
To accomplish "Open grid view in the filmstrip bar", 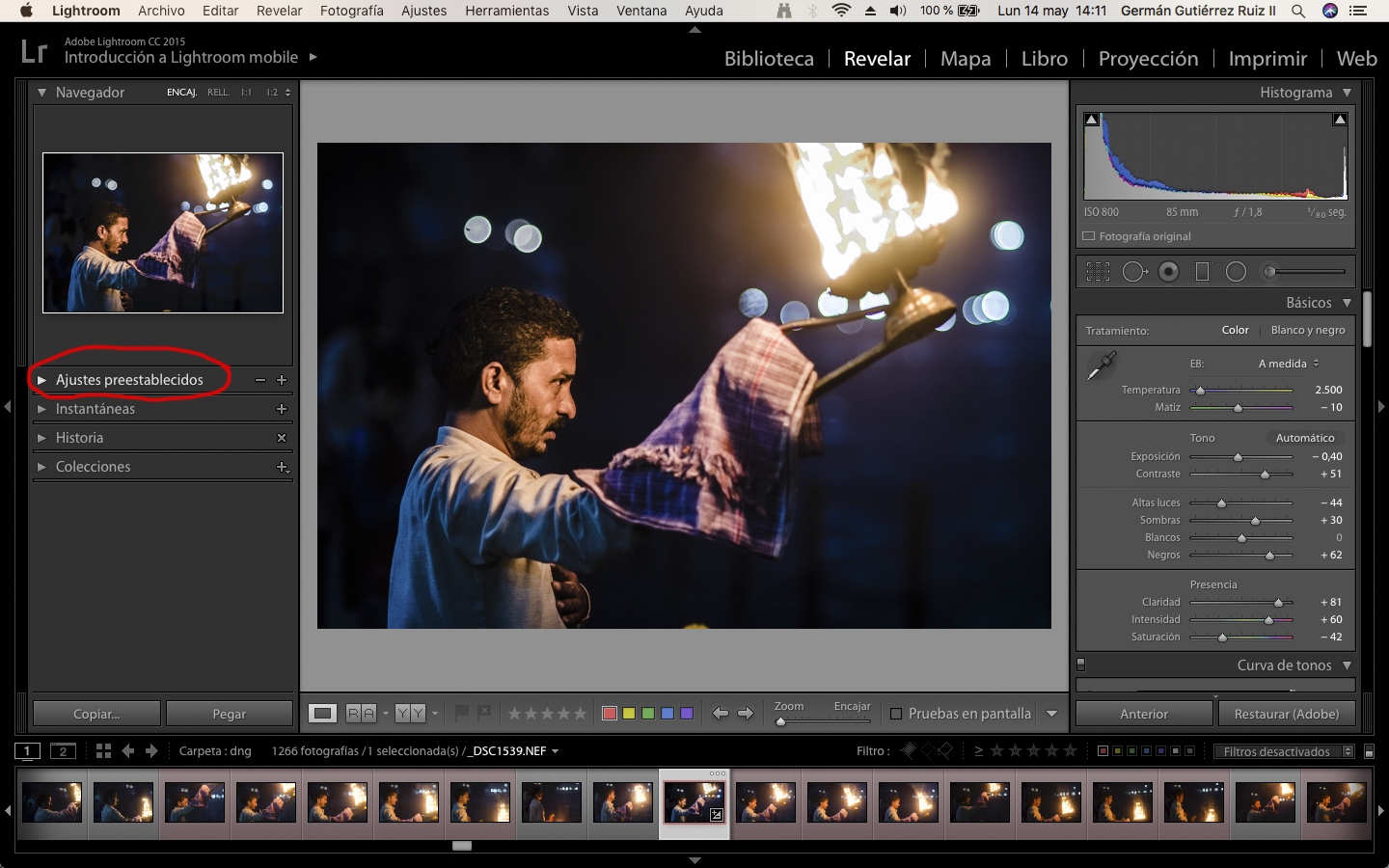I will (103, 750).
